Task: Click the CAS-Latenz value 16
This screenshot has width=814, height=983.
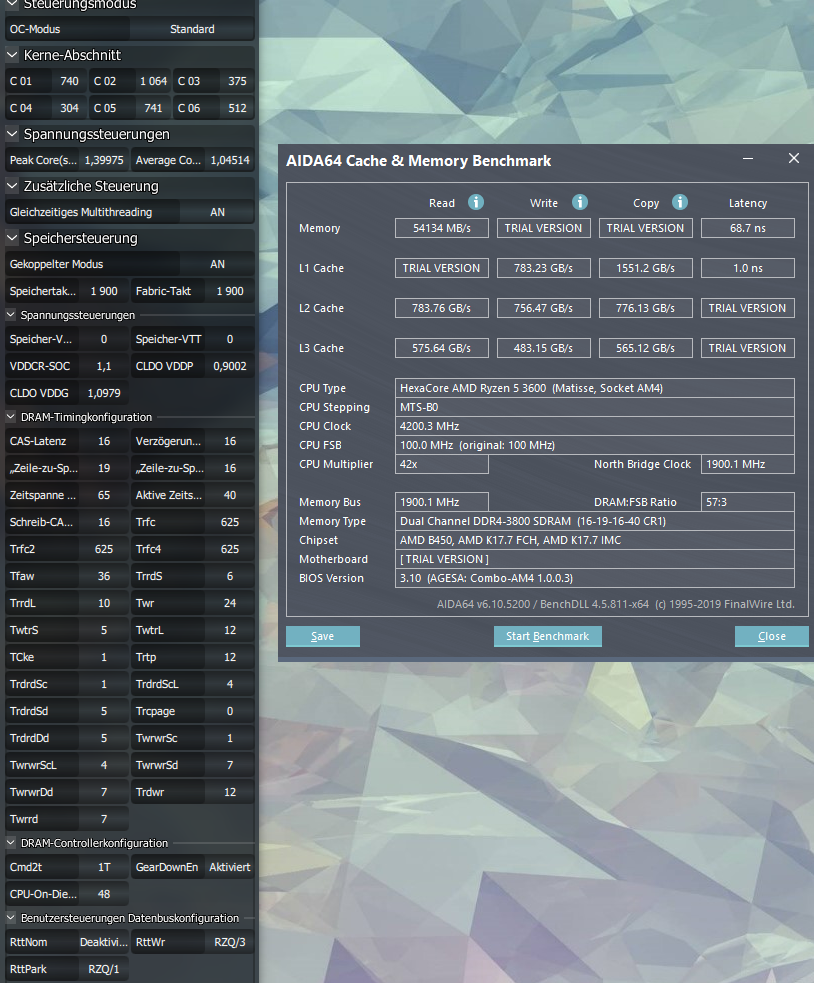Action: point(104,441)
